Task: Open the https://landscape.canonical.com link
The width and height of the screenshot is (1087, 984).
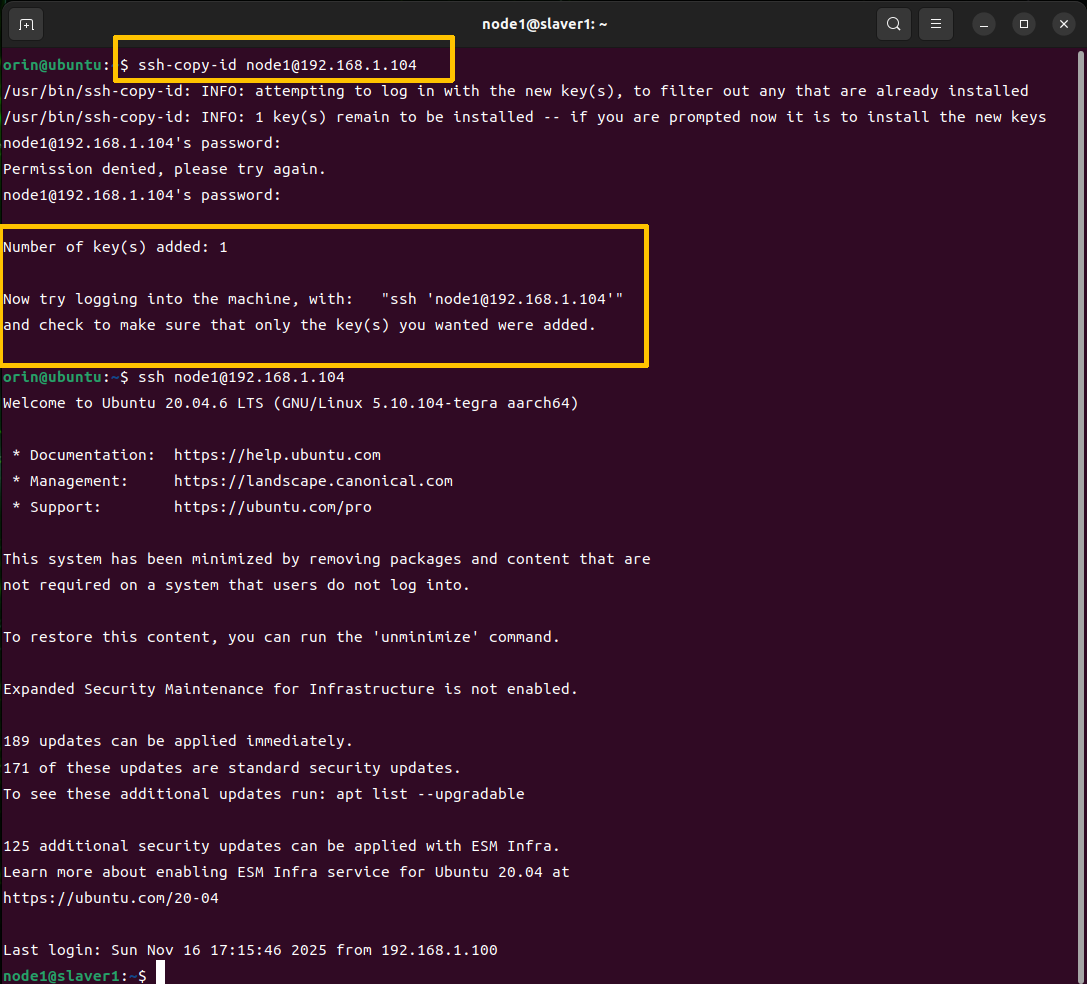Action: [313, 481]
